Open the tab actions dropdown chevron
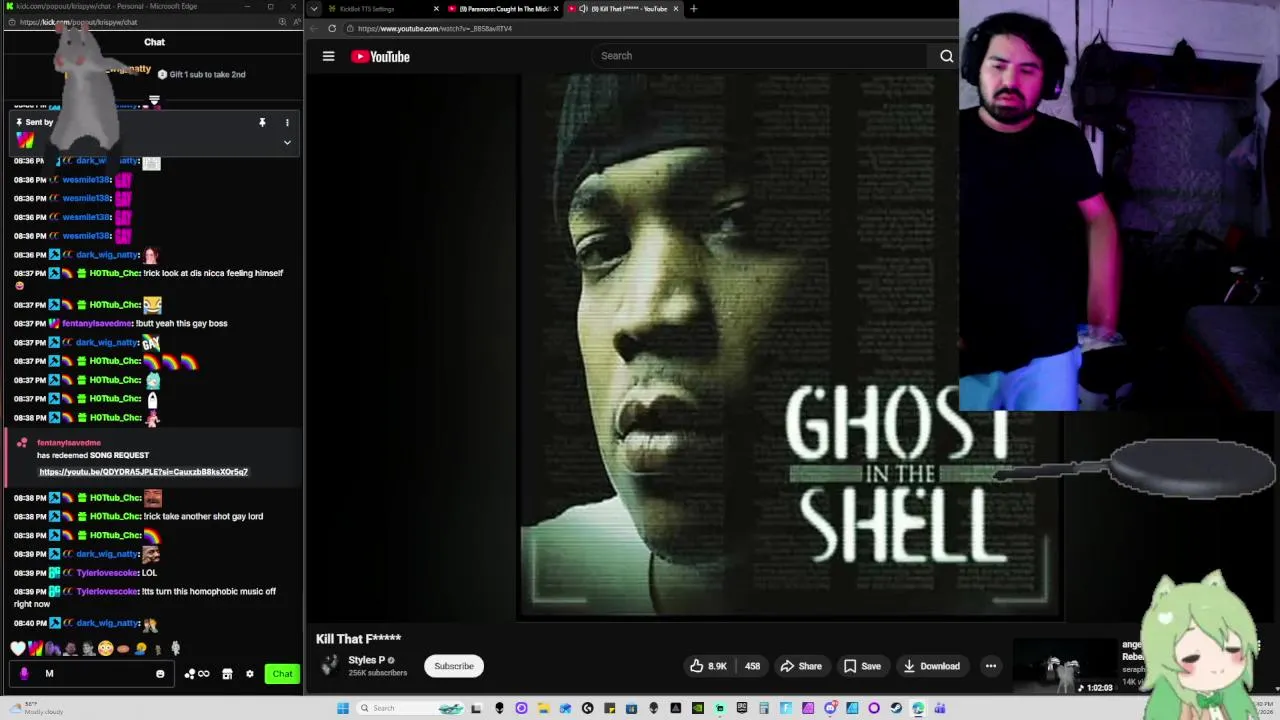Viewport: 1280px width, 720px height. point(314,9)
